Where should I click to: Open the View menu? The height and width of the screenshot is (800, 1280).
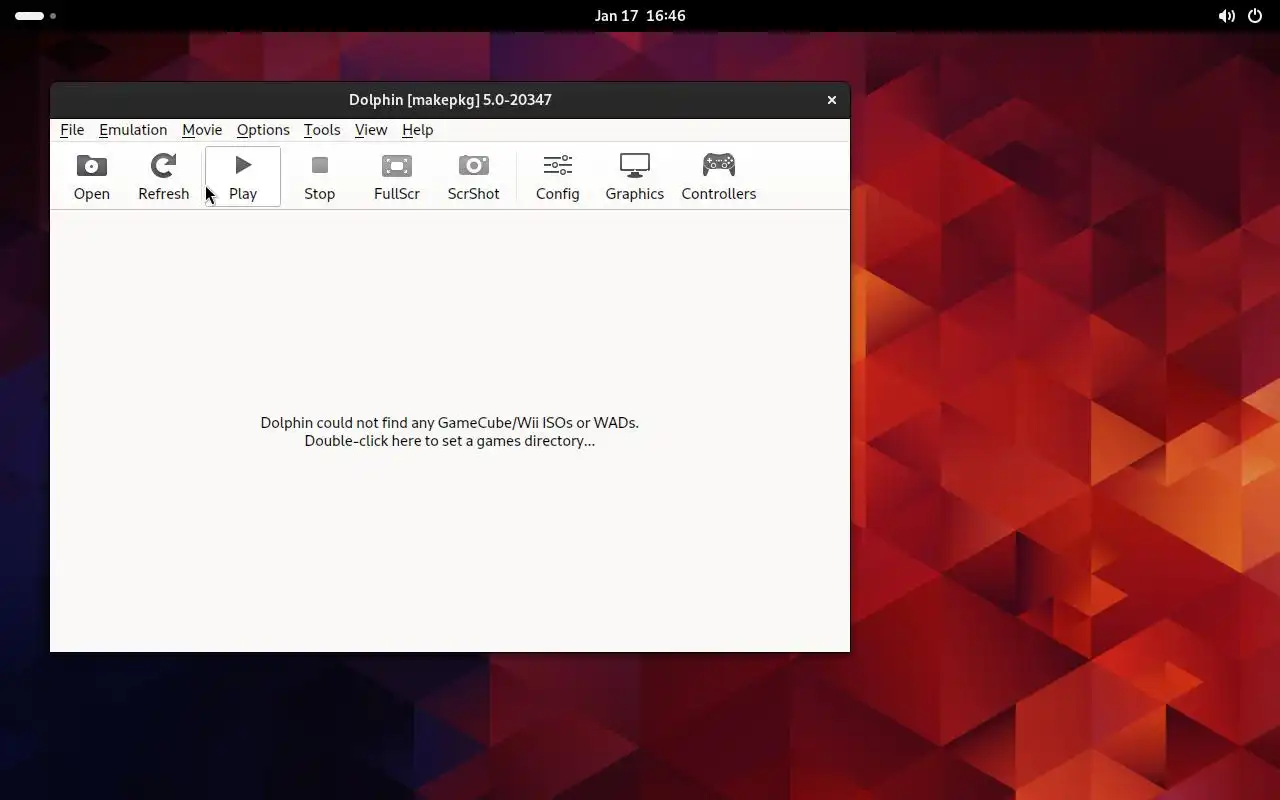click(x=371, y=130)
